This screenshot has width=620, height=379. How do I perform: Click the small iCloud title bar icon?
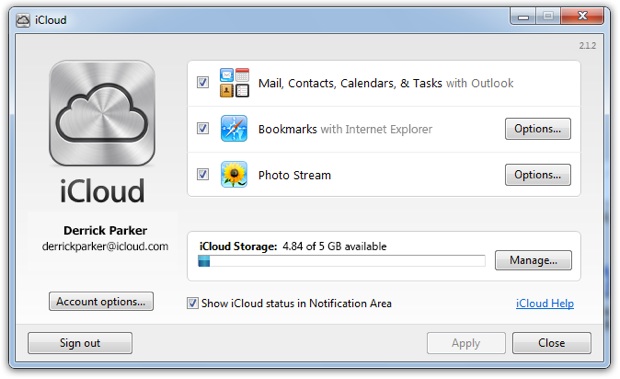(x=23, y=20)
